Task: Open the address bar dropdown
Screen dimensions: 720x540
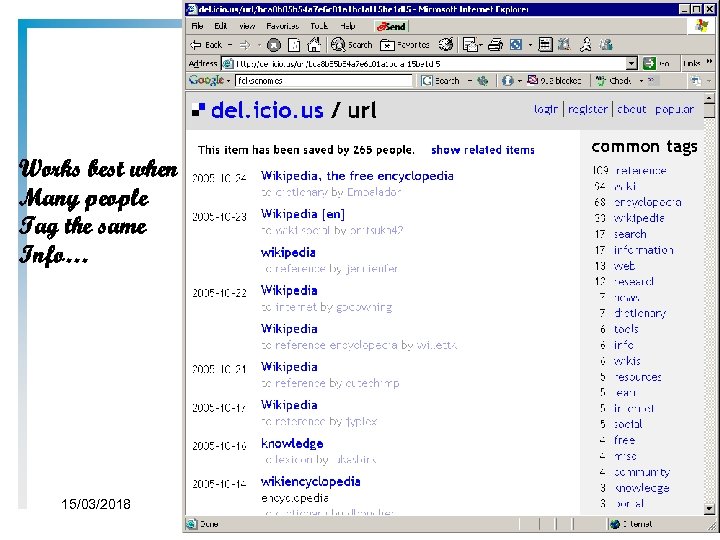Action: (632, 63)
